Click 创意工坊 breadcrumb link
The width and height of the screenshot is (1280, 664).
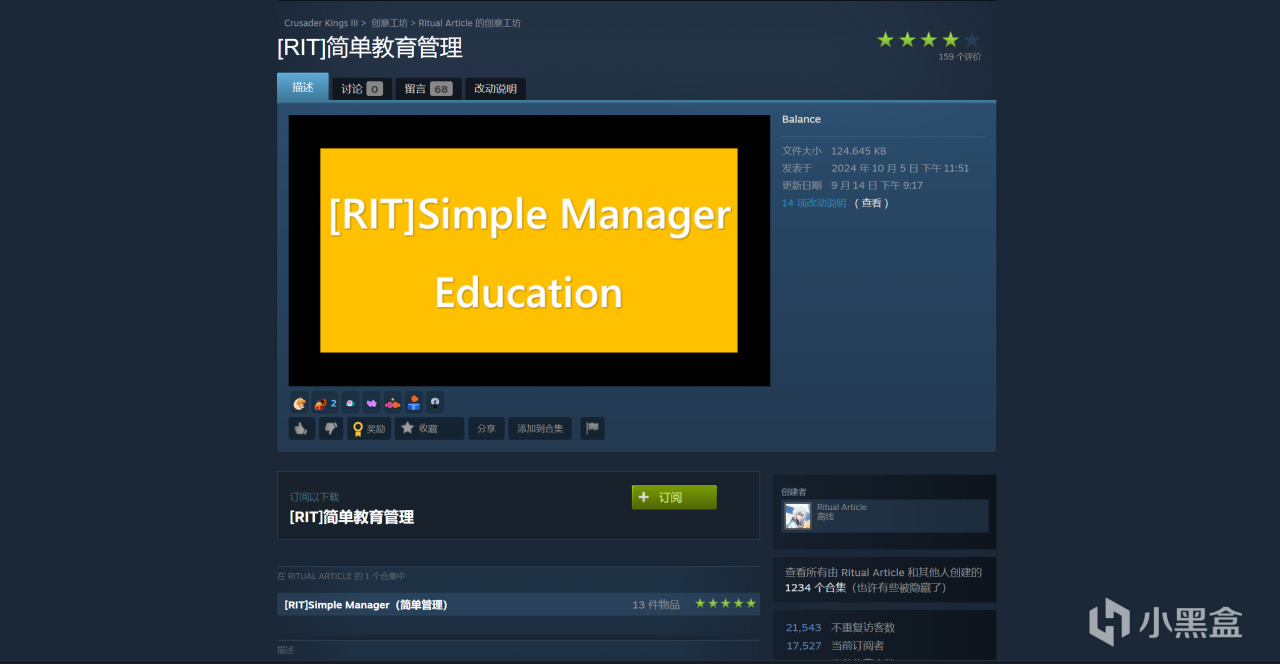387,23
